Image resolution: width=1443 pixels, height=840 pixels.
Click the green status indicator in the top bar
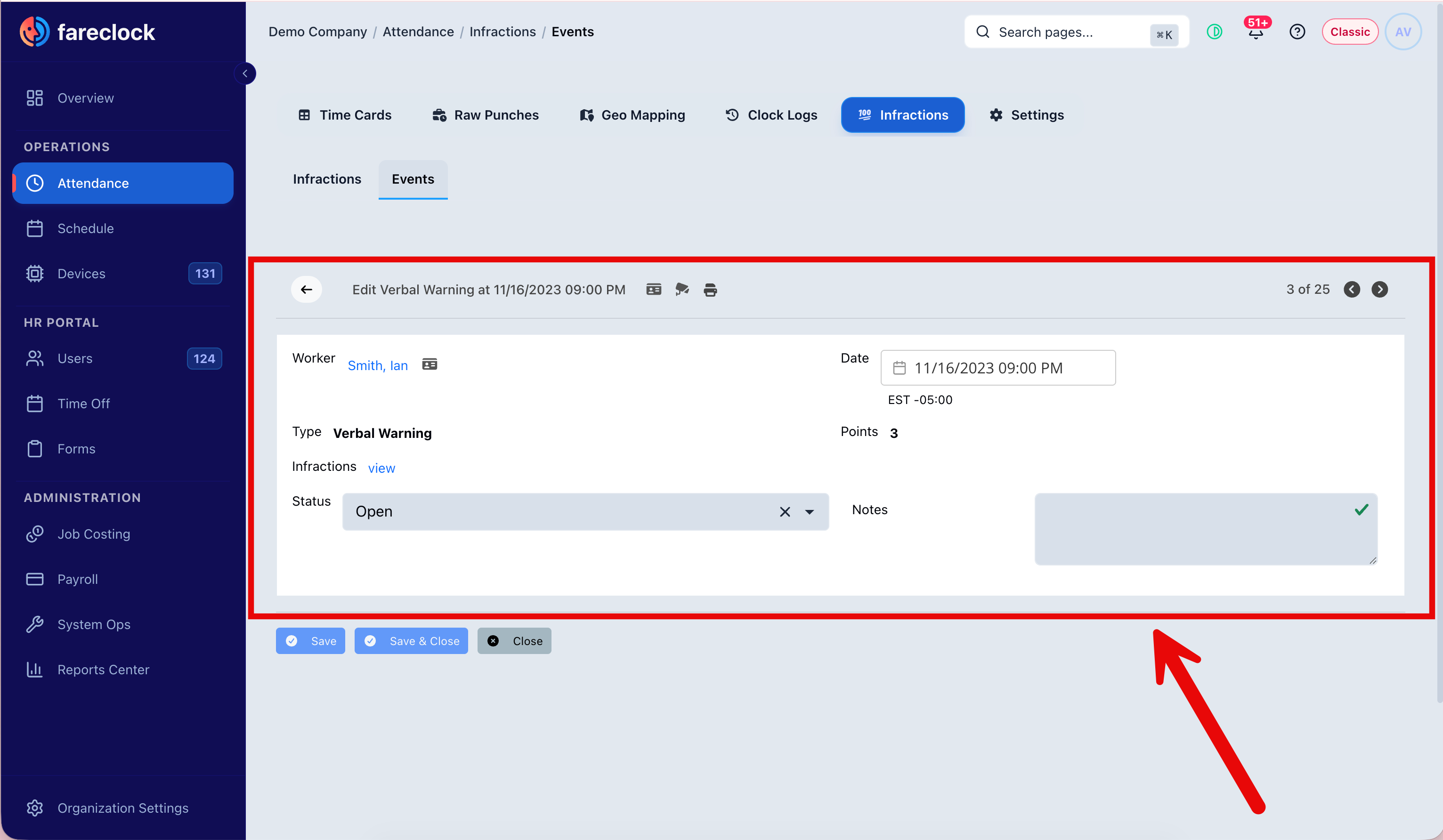pyautogui.click(x=1215, y=32)
